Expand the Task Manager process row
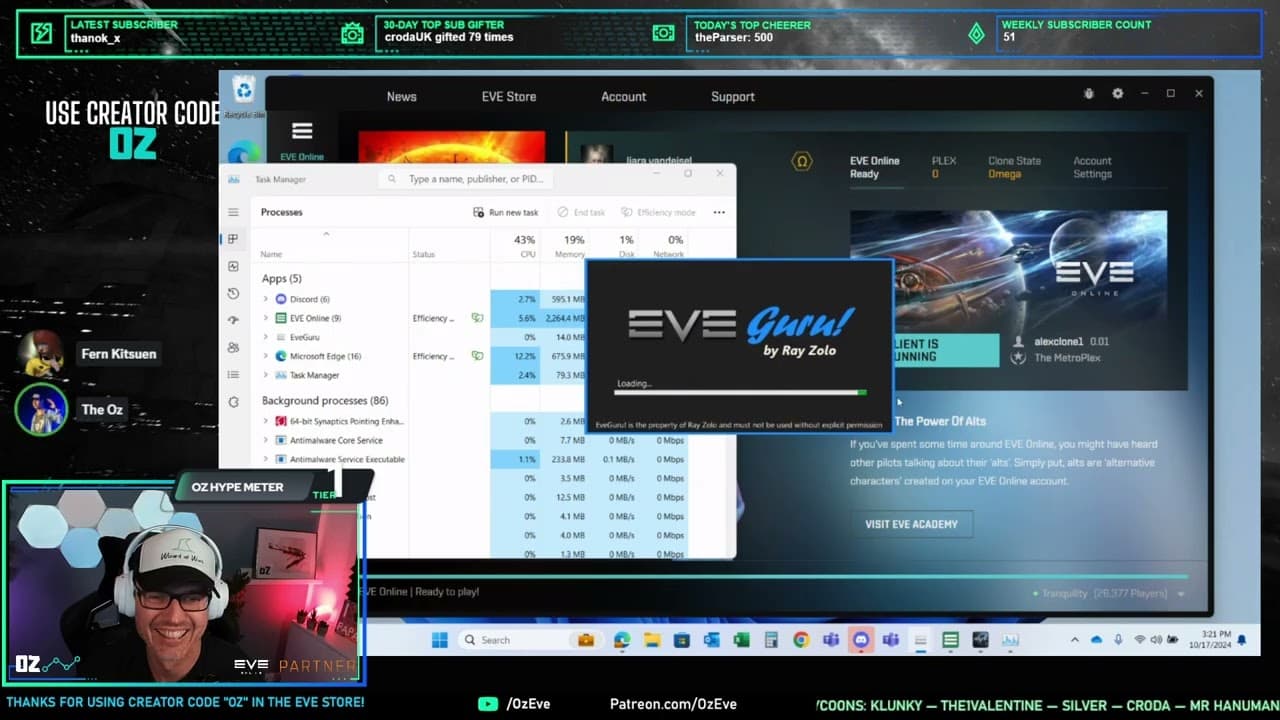 point(265,375)
